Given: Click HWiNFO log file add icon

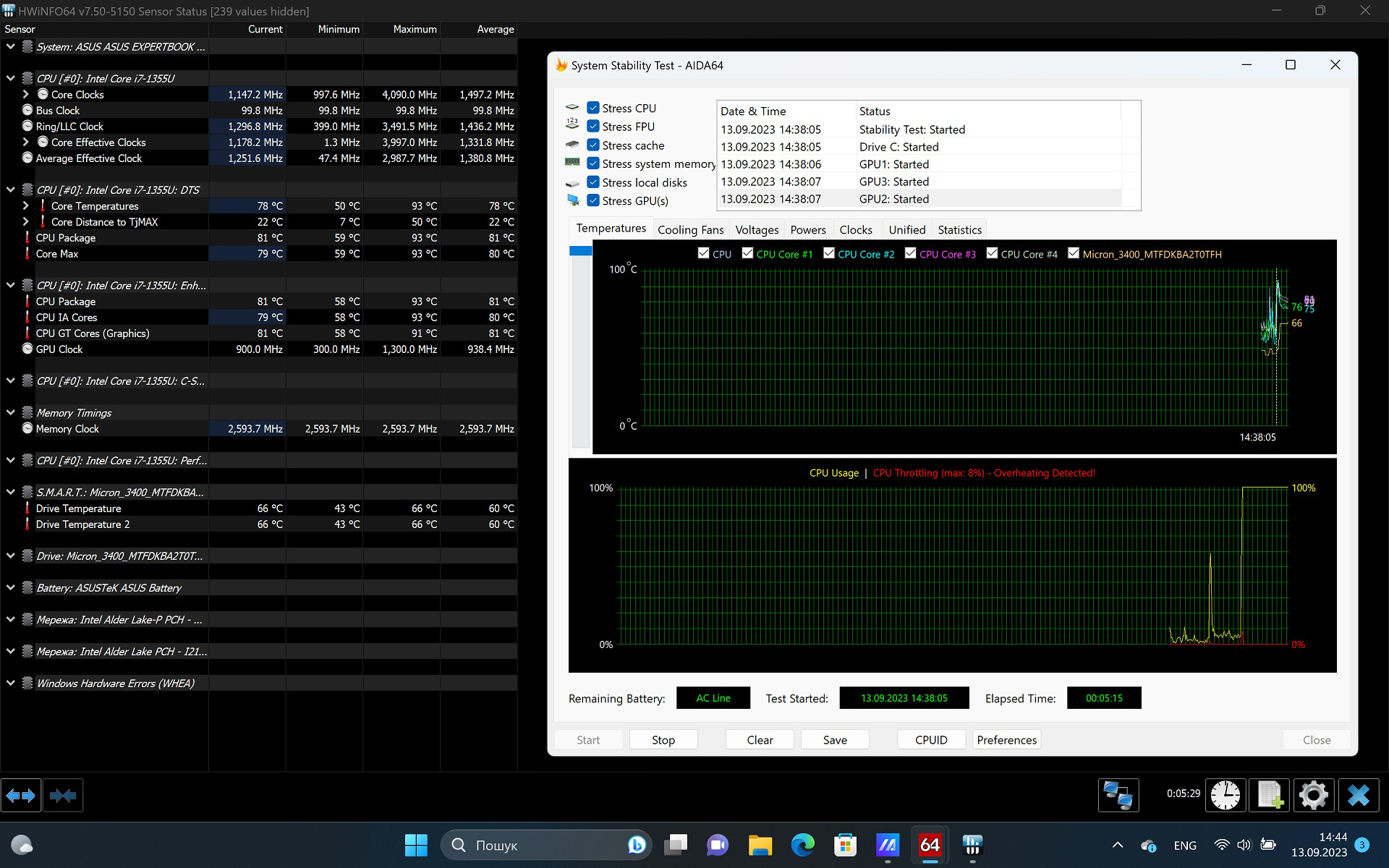Looking at the screenshot, I should [x=1270, y=796].
